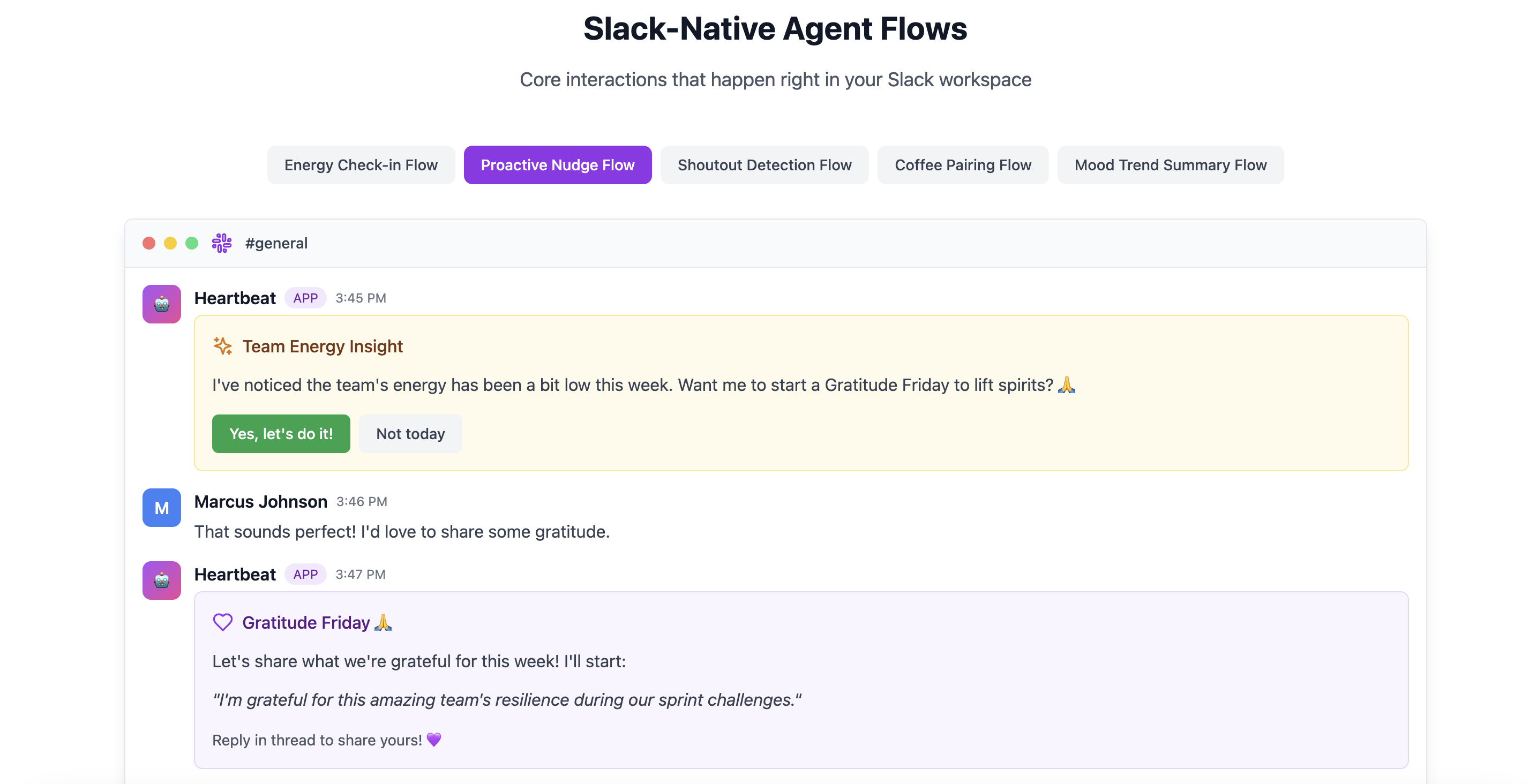
Task: Click the red window dot
Action: click(149, 243)
